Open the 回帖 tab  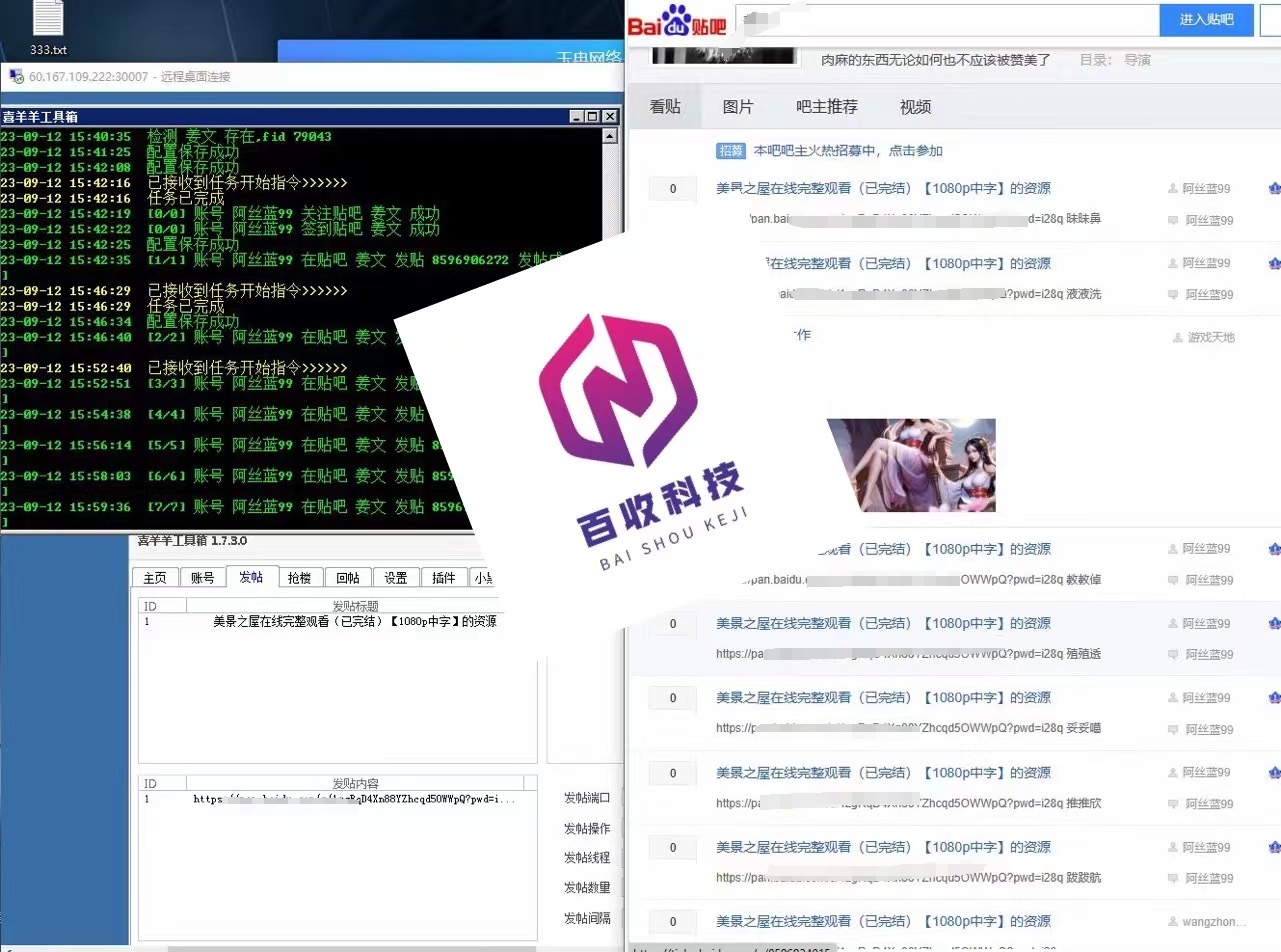tap(347, 578)
